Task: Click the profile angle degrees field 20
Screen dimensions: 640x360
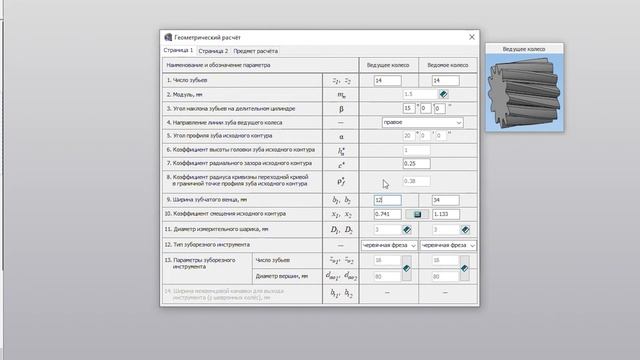Action: point(409,136)
